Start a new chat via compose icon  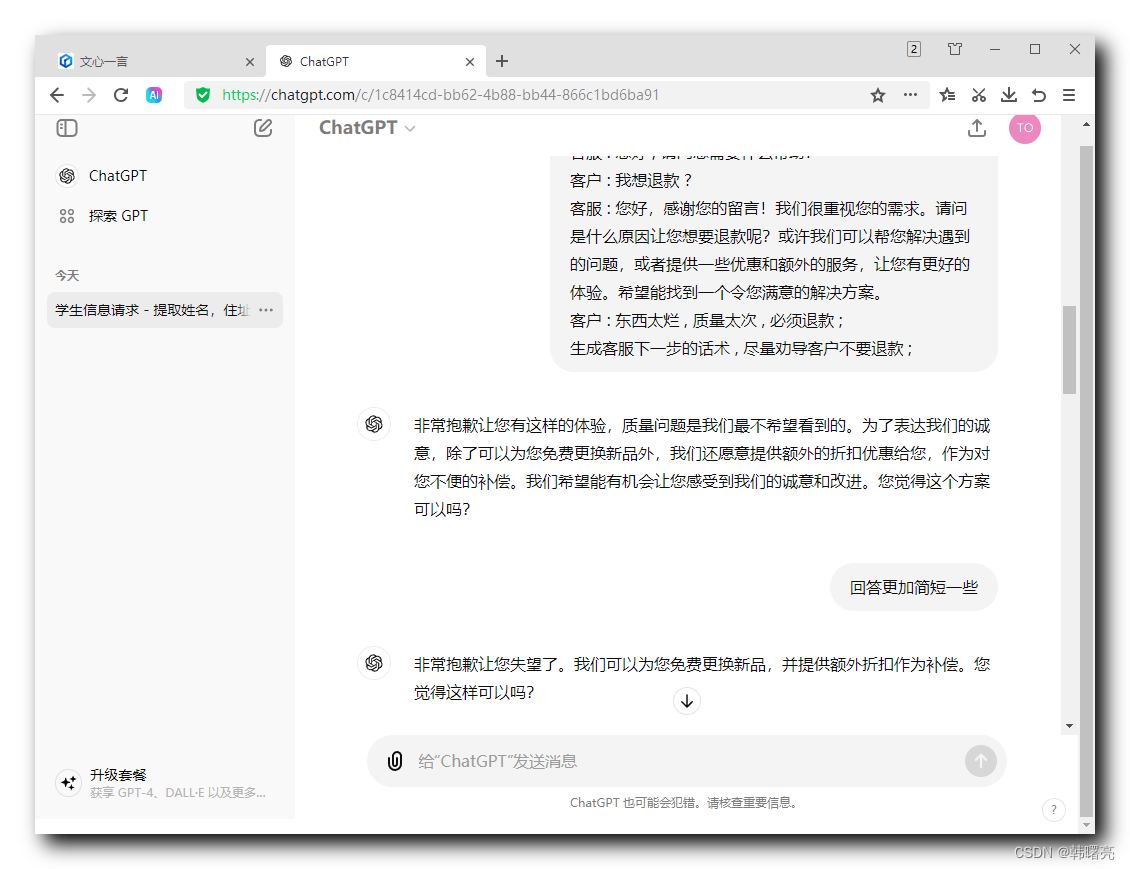[x=263, y=128]
